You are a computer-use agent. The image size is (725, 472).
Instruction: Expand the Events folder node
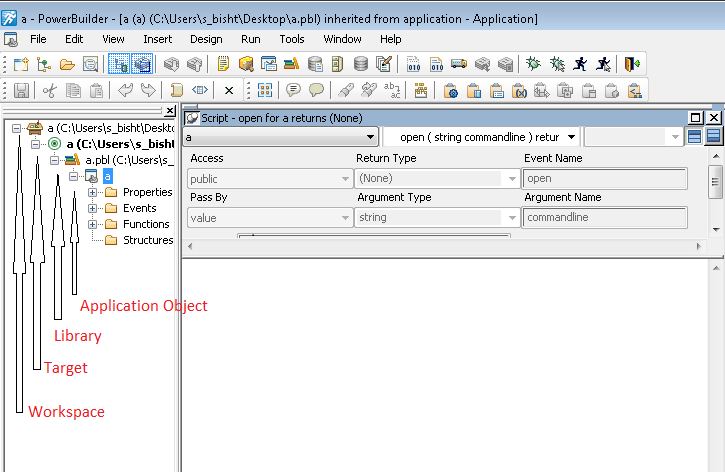click(92, 208)
